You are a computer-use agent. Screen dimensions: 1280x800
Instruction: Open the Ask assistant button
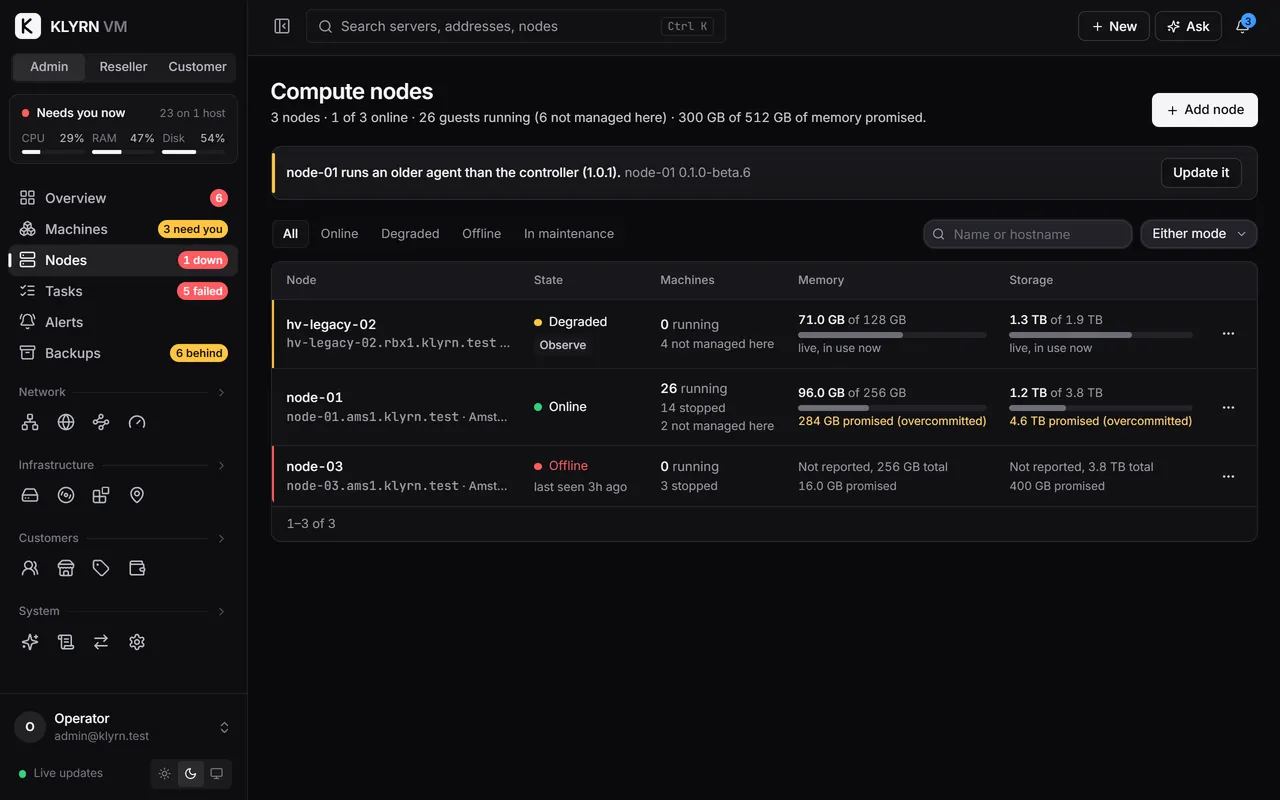click(x=1188, y=26)
